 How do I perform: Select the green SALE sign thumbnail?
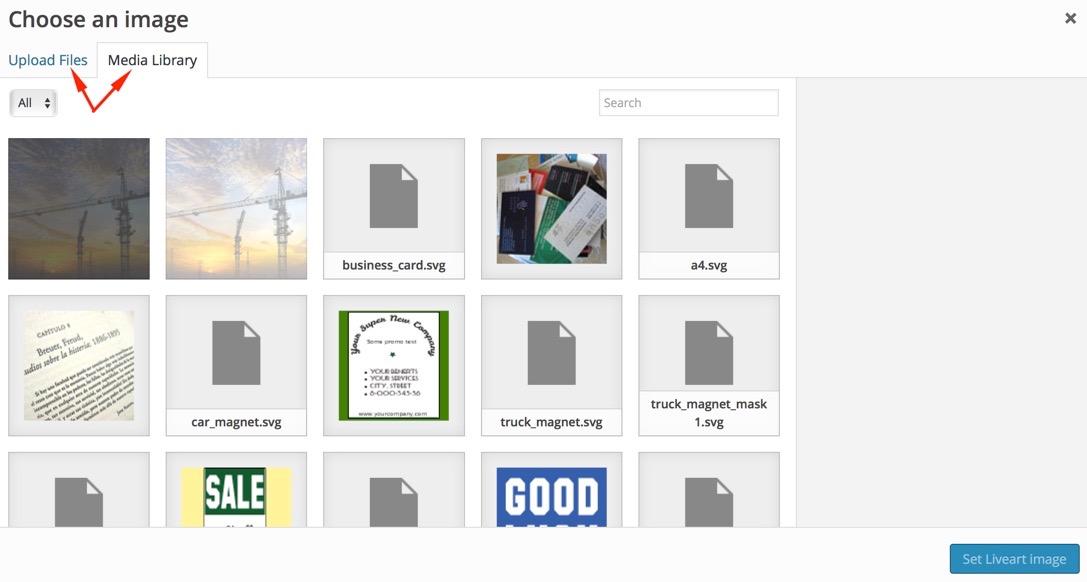pos(236,495)
